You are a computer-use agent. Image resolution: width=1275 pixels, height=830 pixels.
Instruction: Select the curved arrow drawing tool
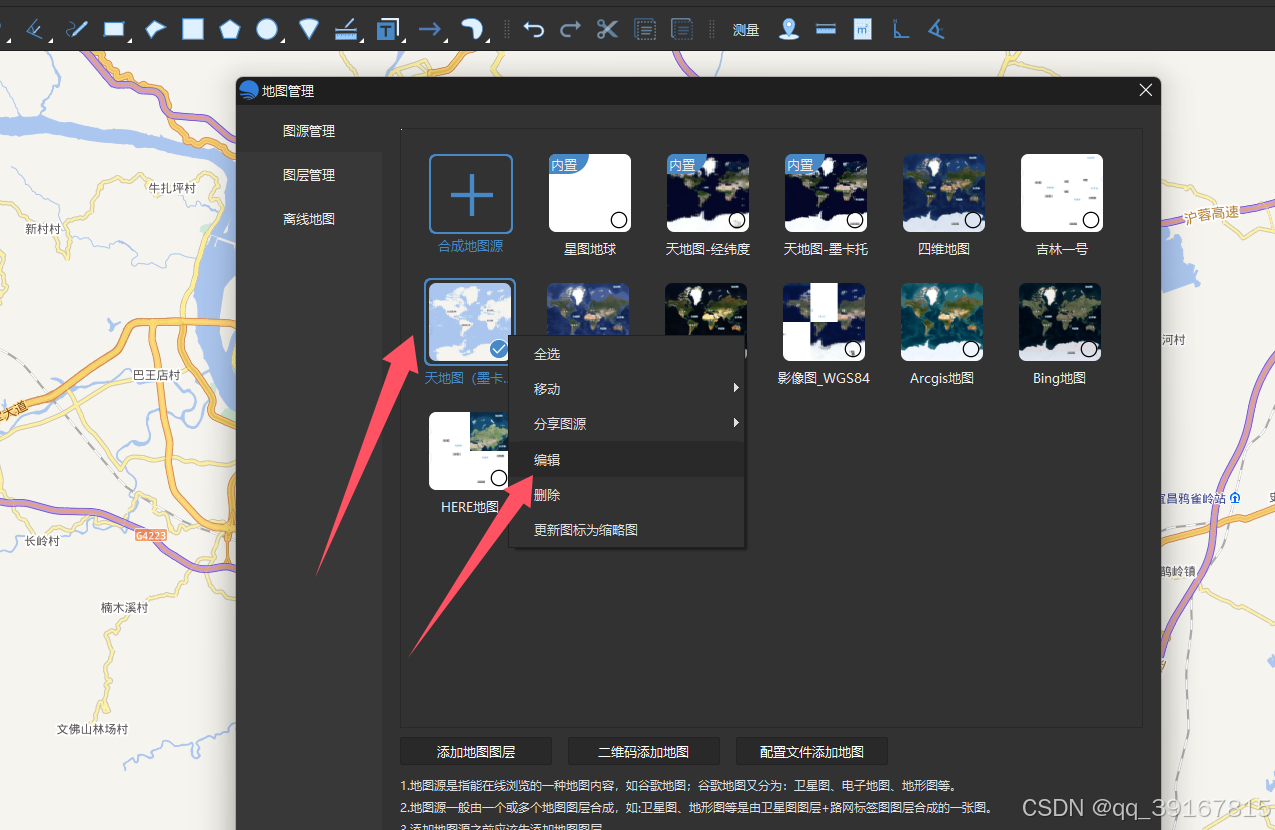[x=472, y=29]
